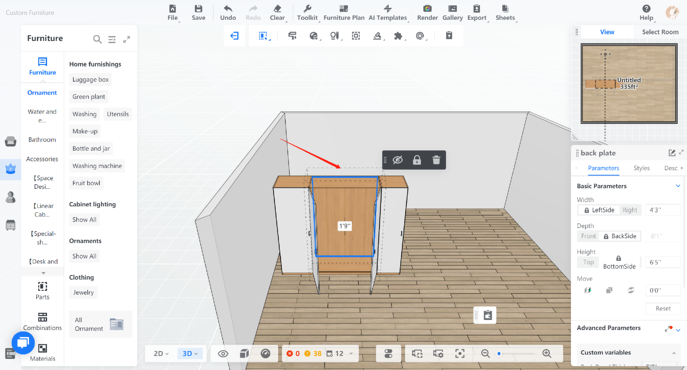Open All Ornament folder
The width and height of the screenshot is (687, 370).
(100, 324)
